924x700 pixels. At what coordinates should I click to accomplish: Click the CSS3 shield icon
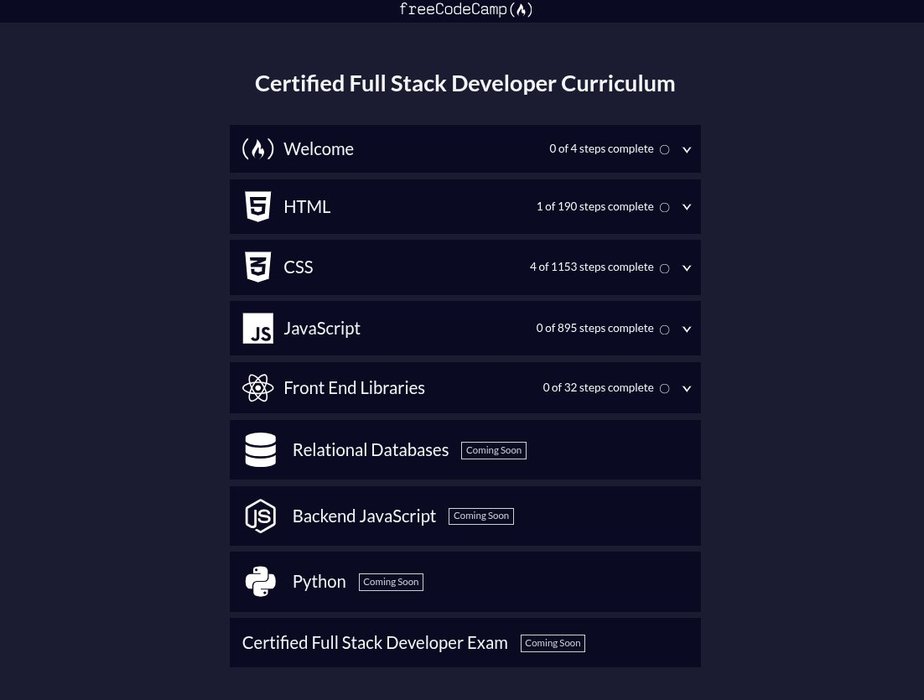[258, 267]
